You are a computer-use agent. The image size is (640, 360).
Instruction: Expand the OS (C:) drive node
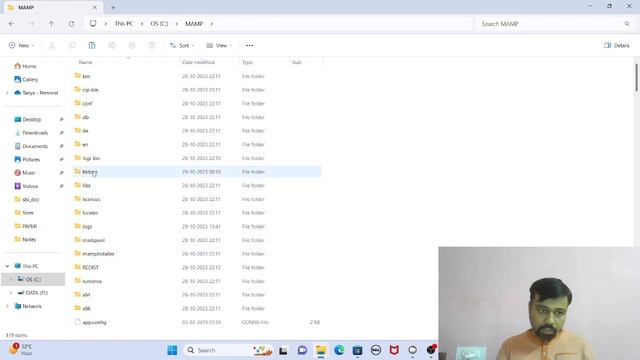pos(11,279)
